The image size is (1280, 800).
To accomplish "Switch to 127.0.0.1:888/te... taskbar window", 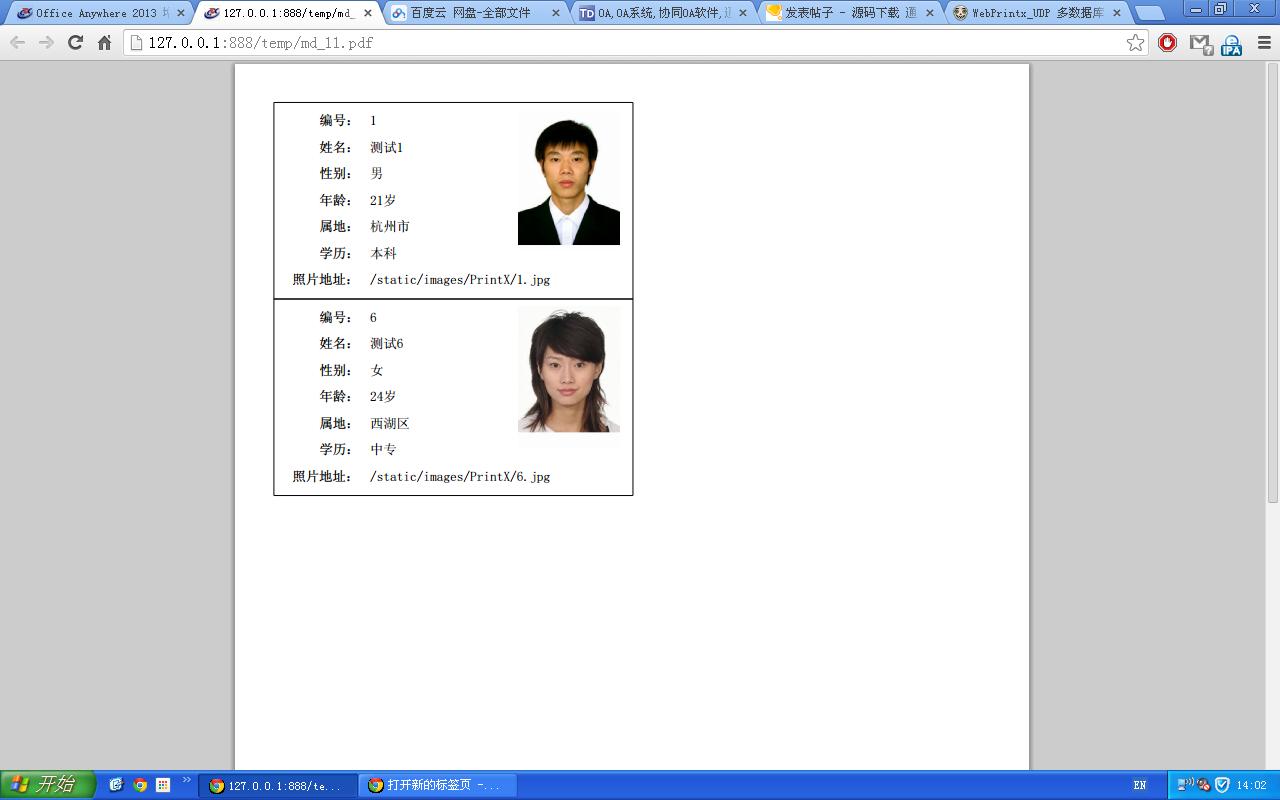I will pos(277,786).
